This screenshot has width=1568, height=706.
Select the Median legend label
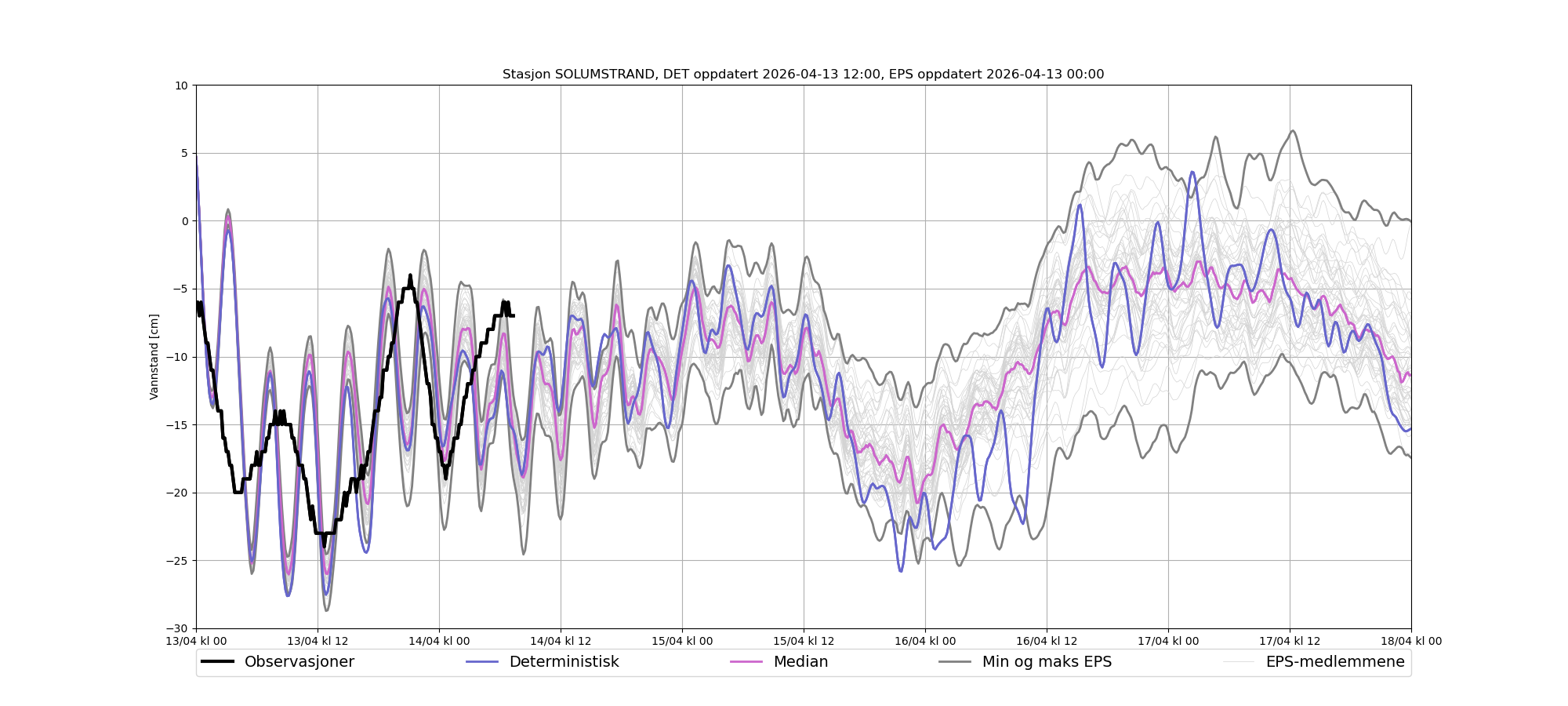tap(800, 662)
